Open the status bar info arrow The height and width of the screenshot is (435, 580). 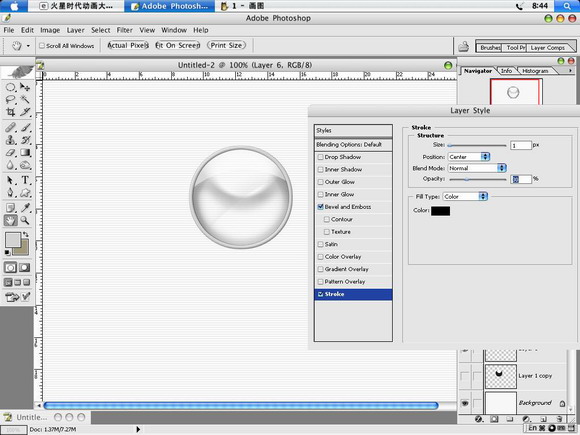coord(138,429)
